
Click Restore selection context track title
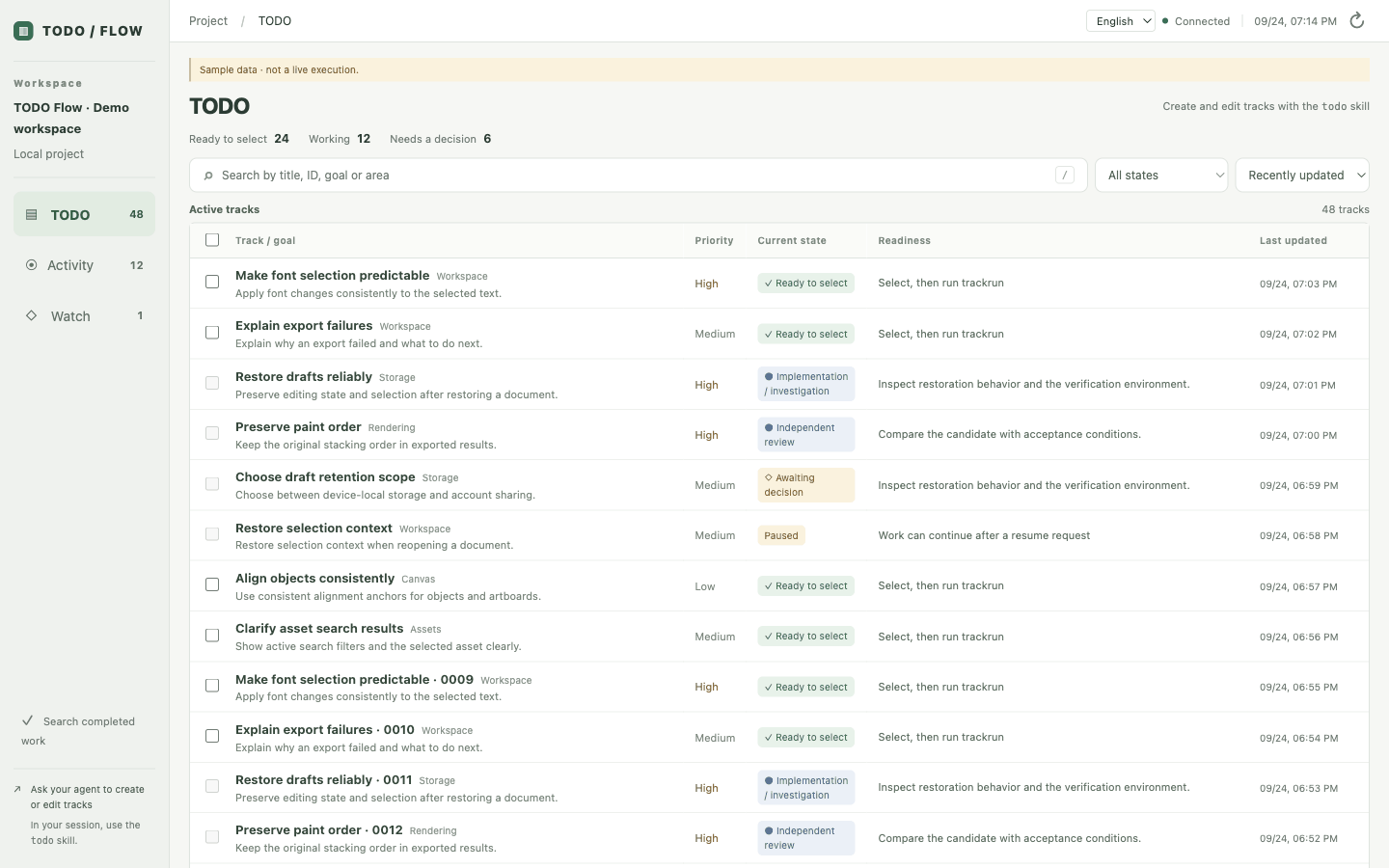[313, 529]
